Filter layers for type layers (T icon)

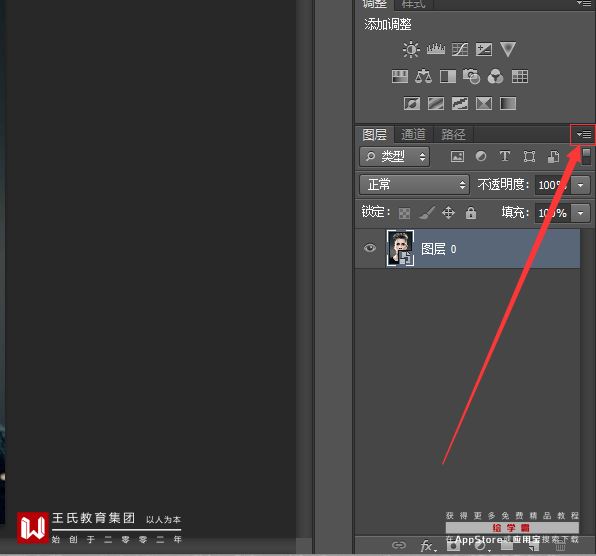coord(505,156)
